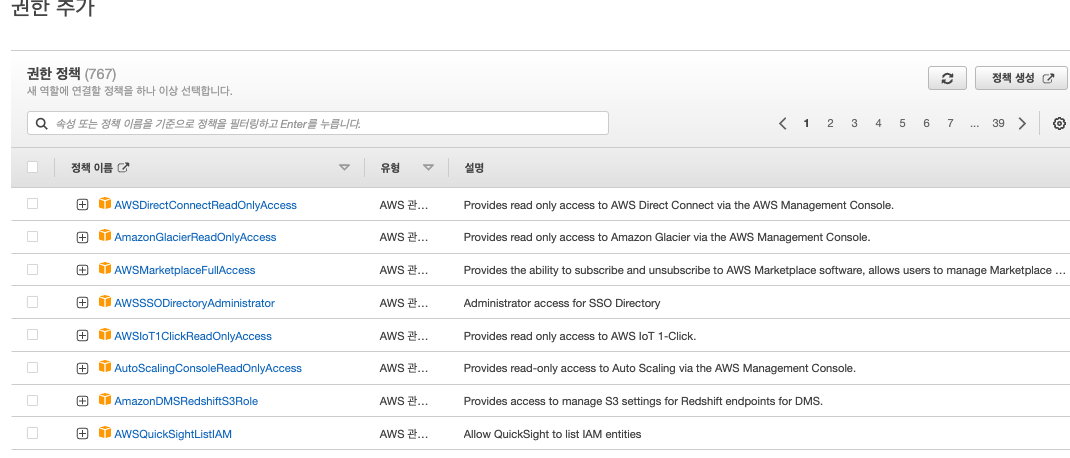Open the AWSIoT1ClickReadOnlyAccess link
The image size is (1070, 458).
(193, 336)
